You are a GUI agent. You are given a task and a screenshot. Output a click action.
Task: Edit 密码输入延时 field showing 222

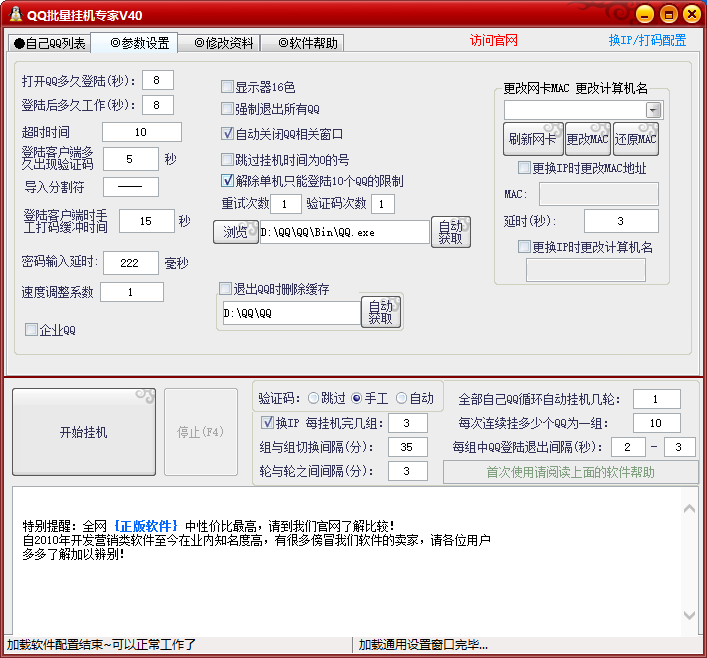coord(131,263)
